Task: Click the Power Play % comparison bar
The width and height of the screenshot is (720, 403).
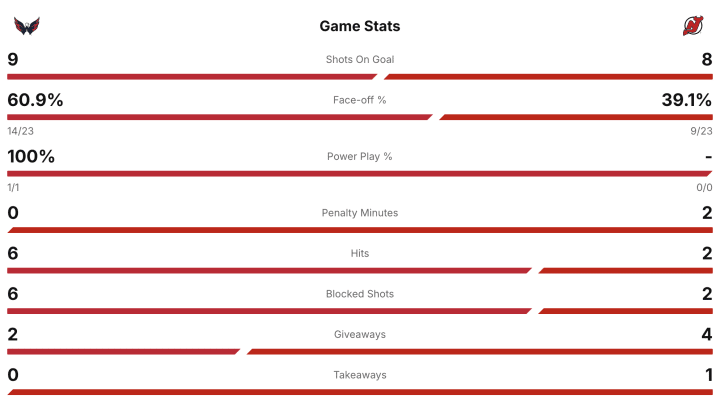Action: coord(360,173)
